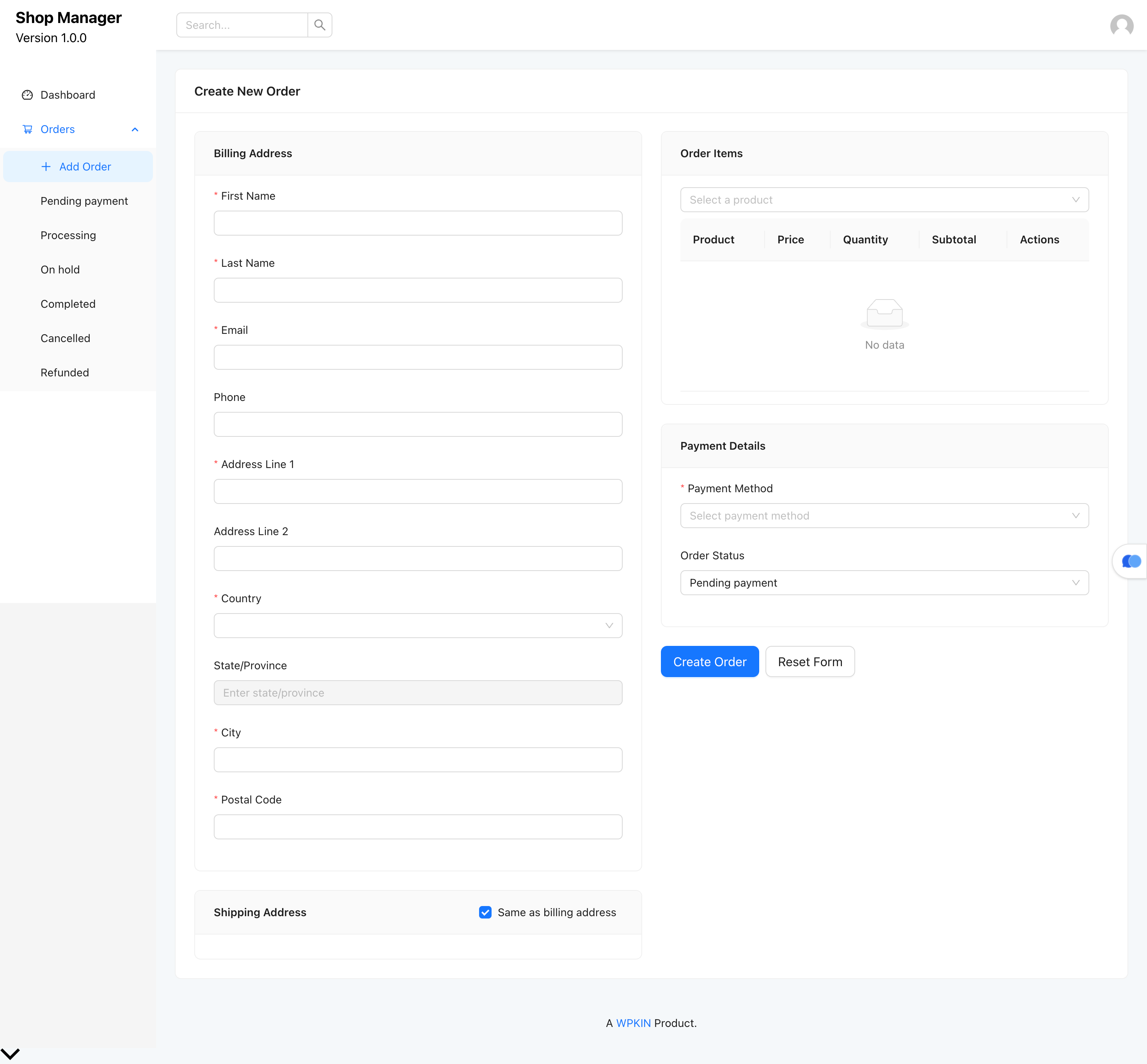Click the Orders shopping cart icon
The height and width of the screenshot is (1064, 1147).
(27, 129)
